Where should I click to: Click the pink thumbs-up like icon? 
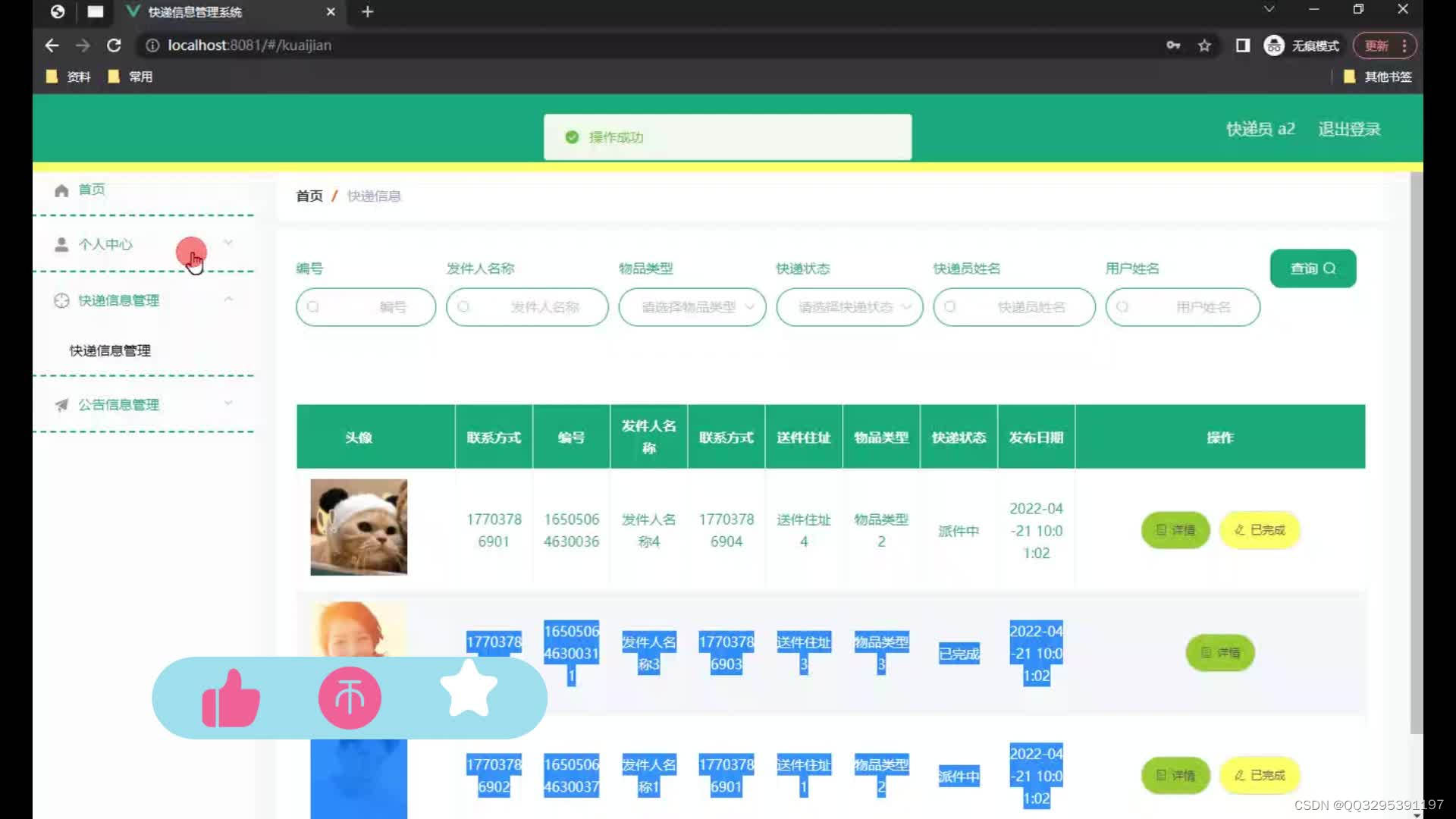[x=231, y=698]
